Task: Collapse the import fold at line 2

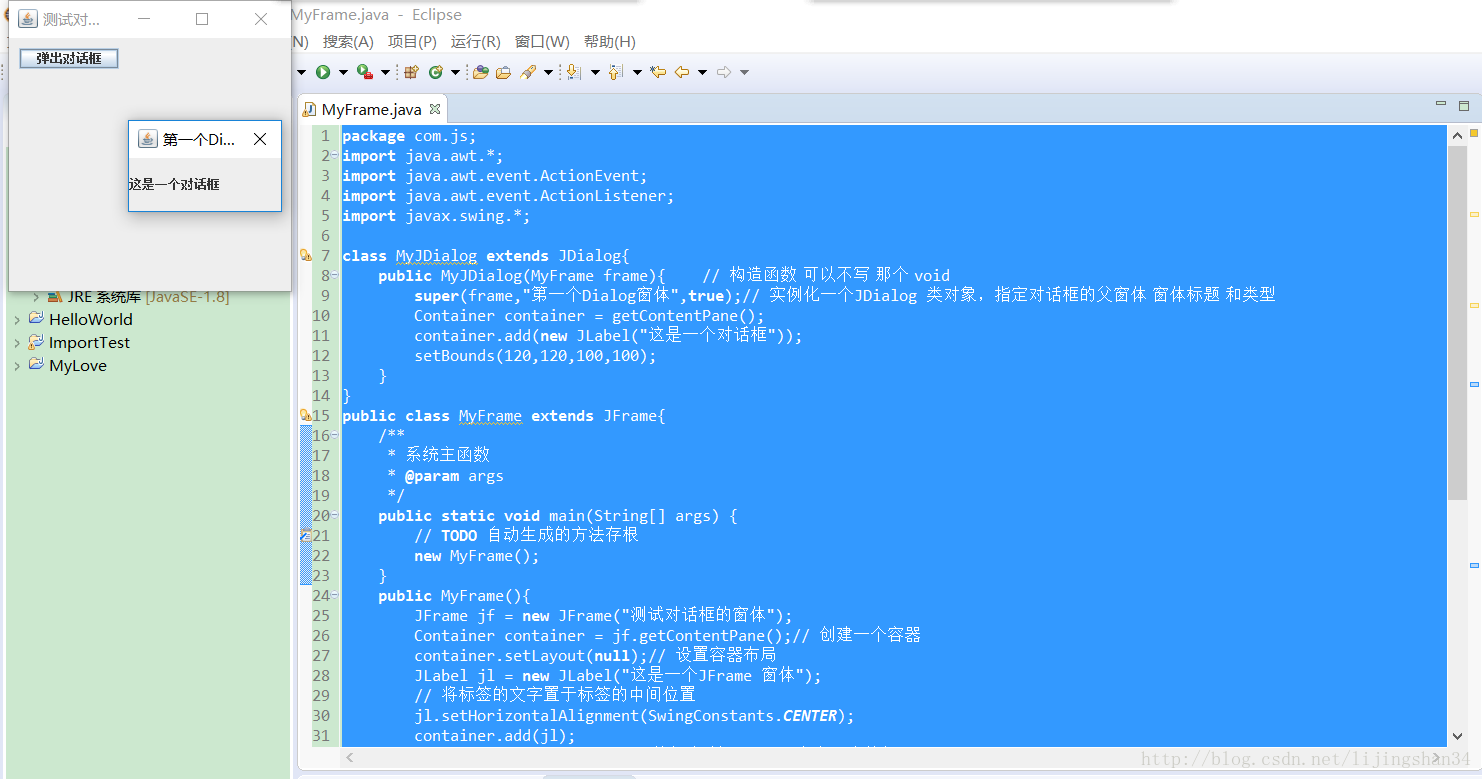Action: pos(336,156)
